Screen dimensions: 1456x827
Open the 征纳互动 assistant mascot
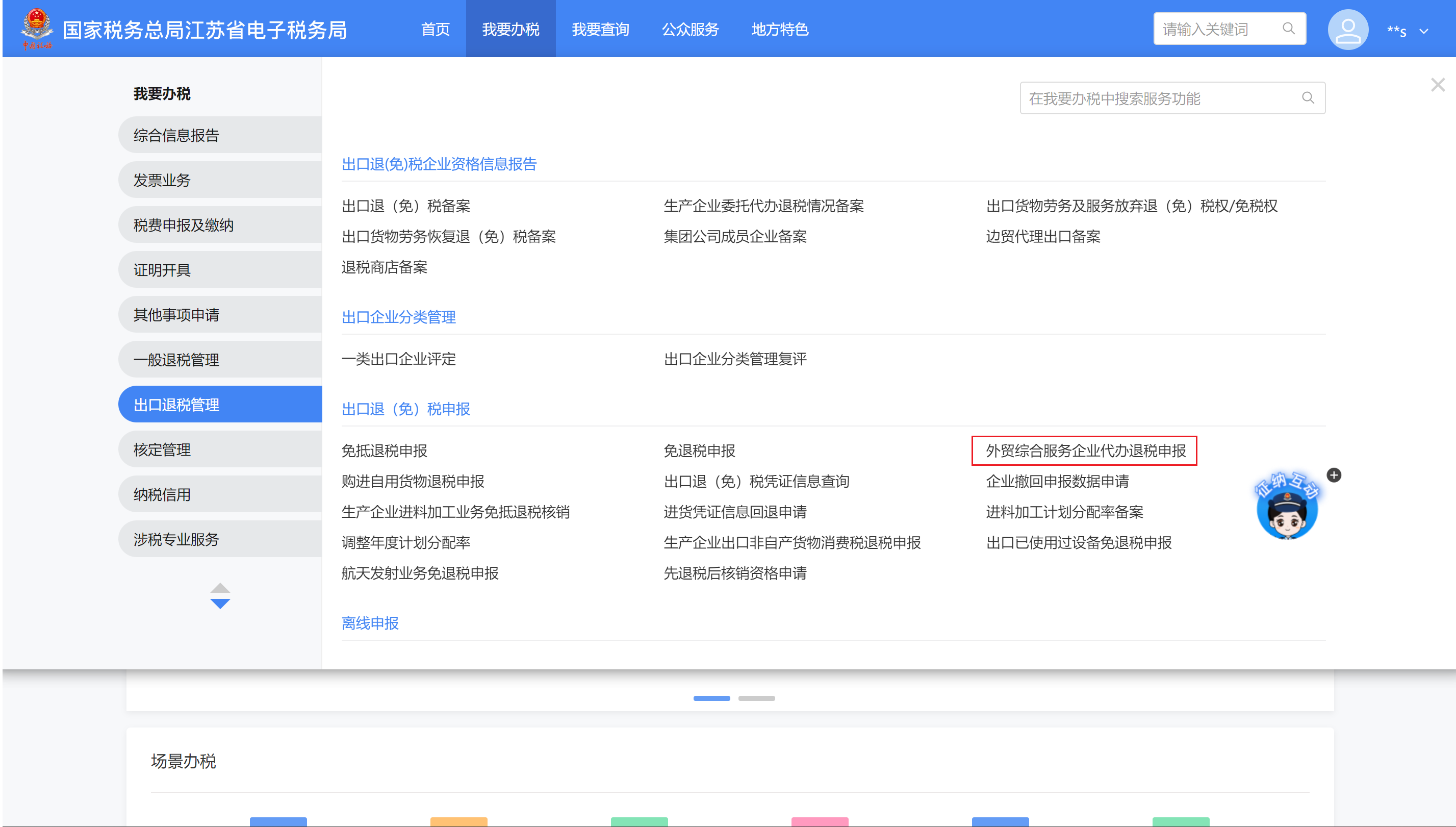[1286, 507]
